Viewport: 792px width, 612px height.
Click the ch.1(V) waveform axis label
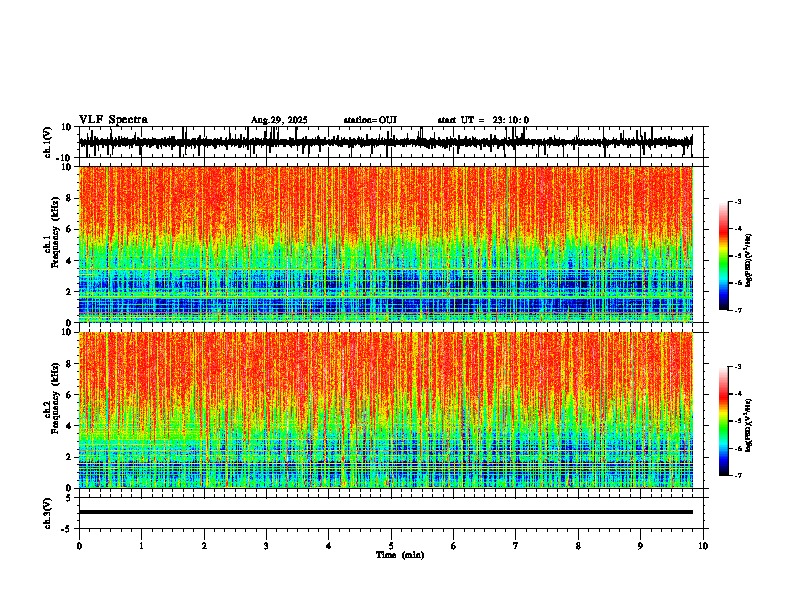[48, 142]
